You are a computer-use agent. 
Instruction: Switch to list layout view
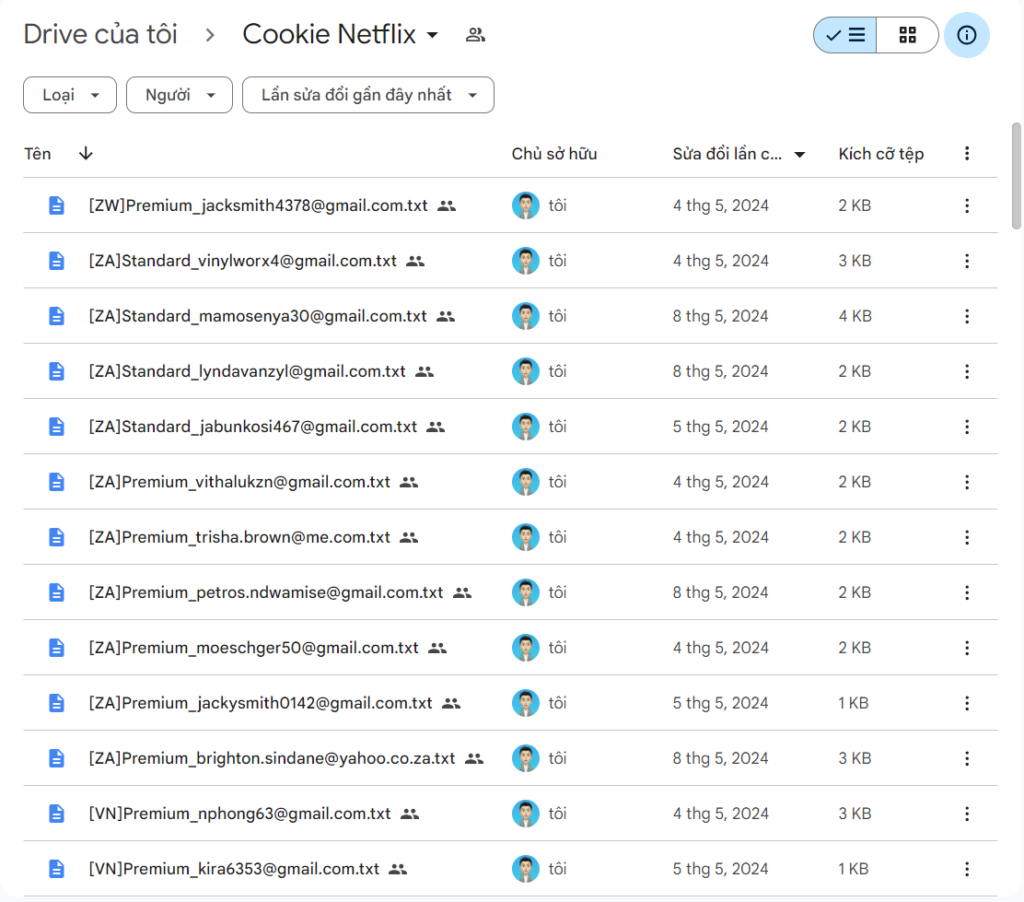[x=846, y=35]
